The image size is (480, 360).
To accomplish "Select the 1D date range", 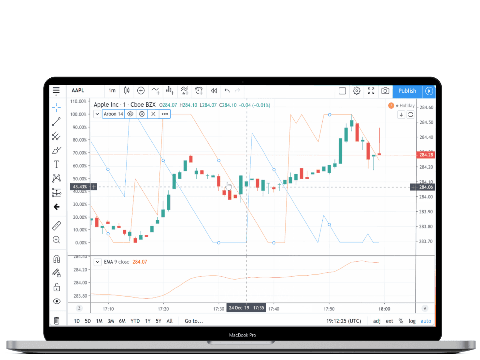I will [x=77, y=321].
